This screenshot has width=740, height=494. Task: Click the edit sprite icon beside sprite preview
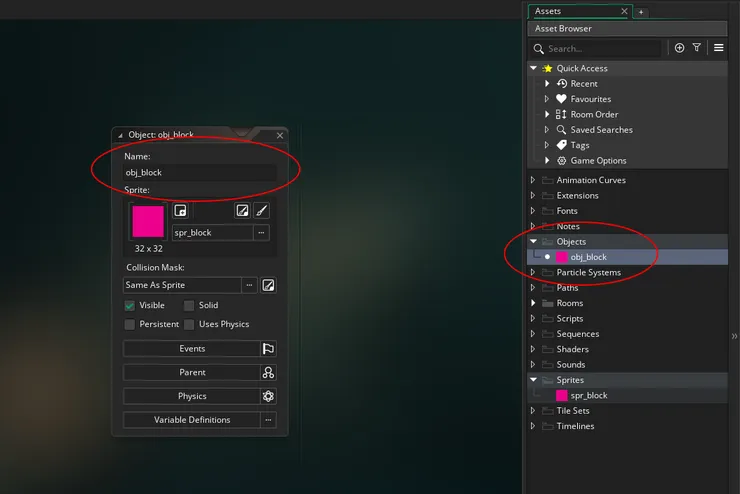(x=242, y=210)
